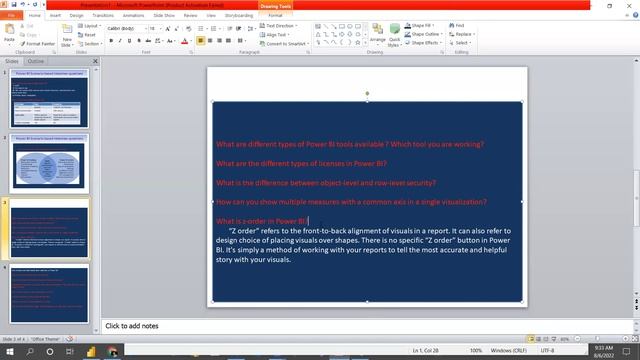Open the Font dialog launcher

[x=191, y=52]
